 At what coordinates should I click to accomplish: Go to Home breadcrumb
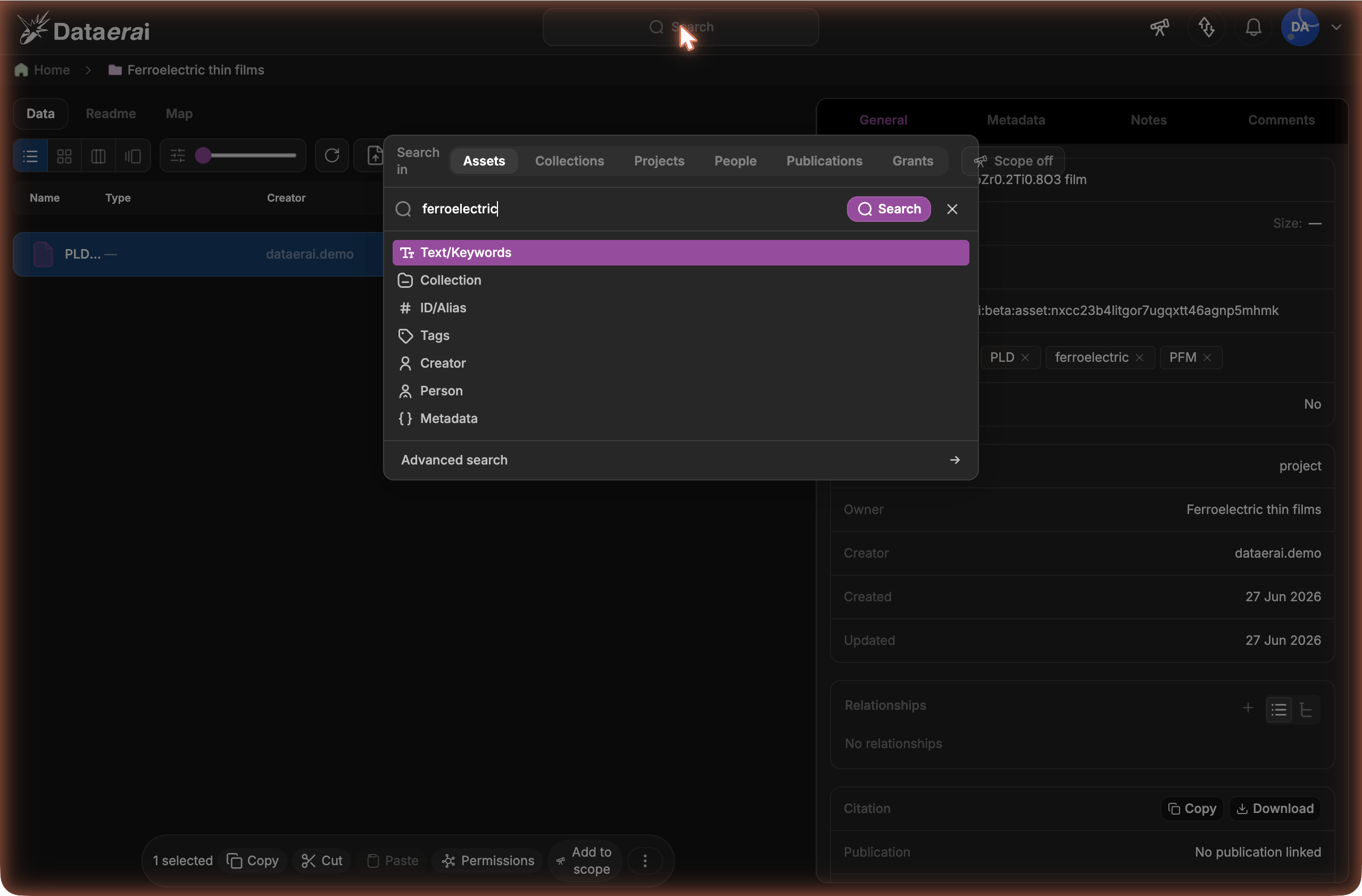(43, 70)
